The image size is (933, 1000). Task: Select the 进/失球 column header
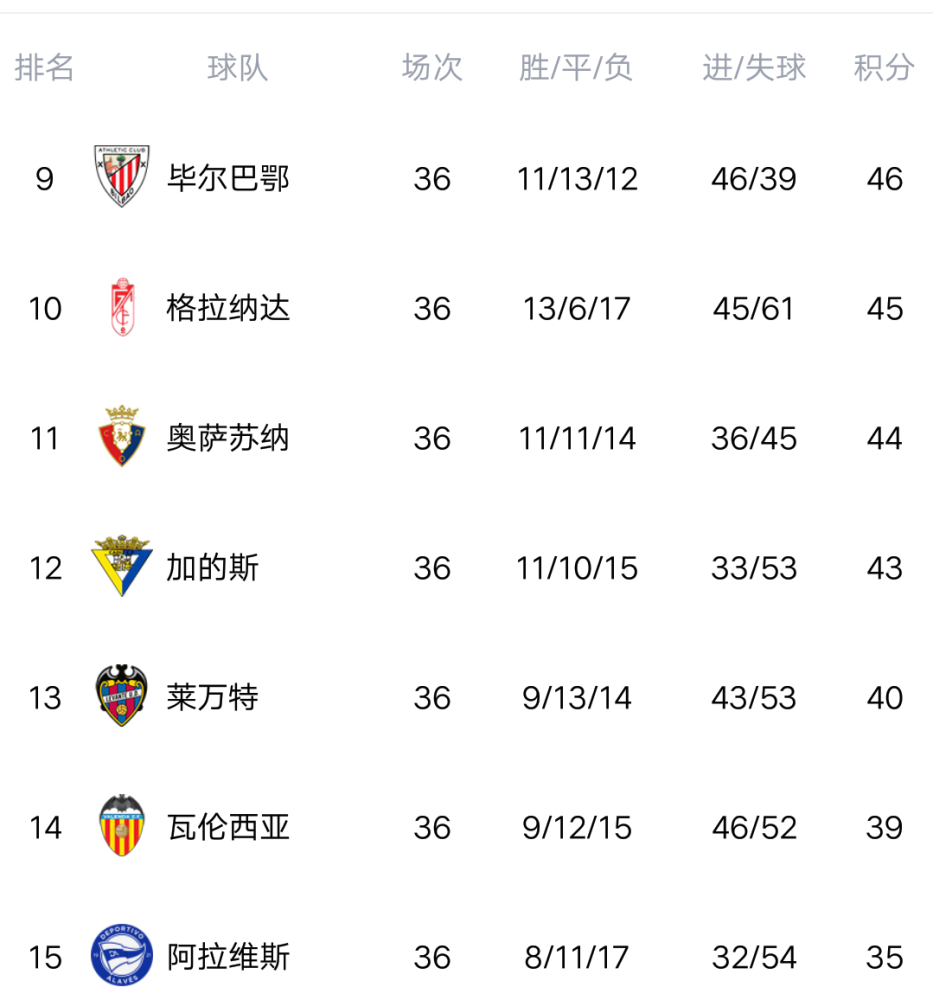click(754, 68)
